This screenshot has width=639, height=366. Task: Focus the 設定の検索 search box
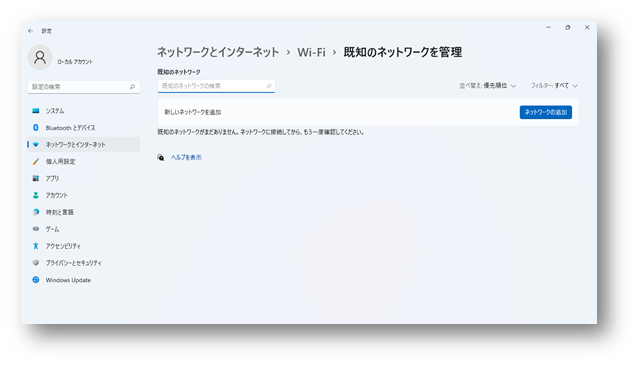(x=84, y=87)
